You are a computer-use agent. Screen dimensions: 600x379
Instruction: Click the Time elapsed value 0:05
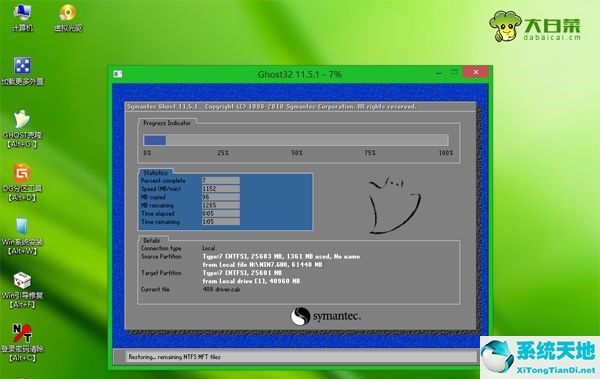[x=221, y=213]
